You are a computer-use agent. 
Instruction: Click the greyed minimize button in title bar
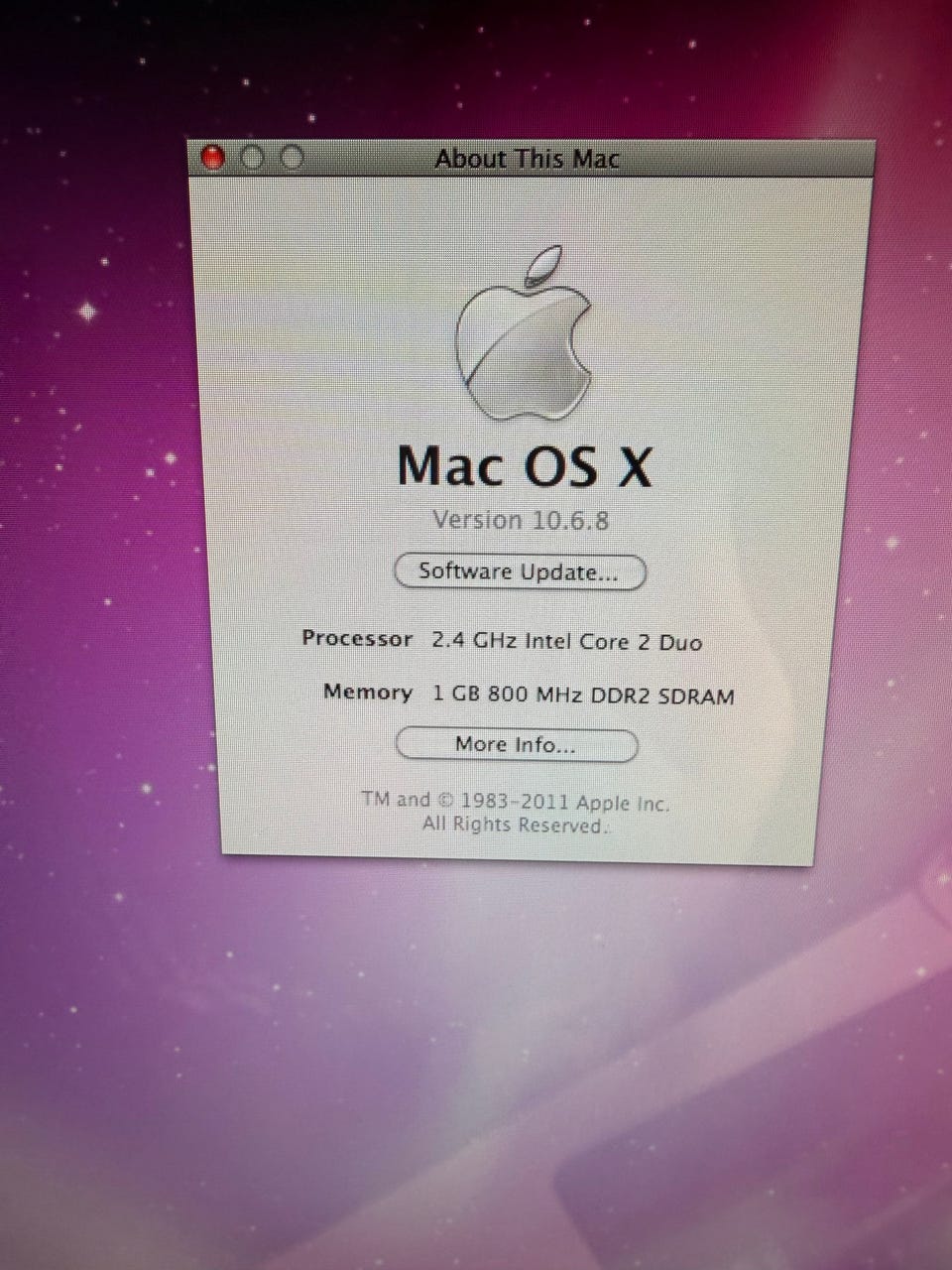[252, 158]
